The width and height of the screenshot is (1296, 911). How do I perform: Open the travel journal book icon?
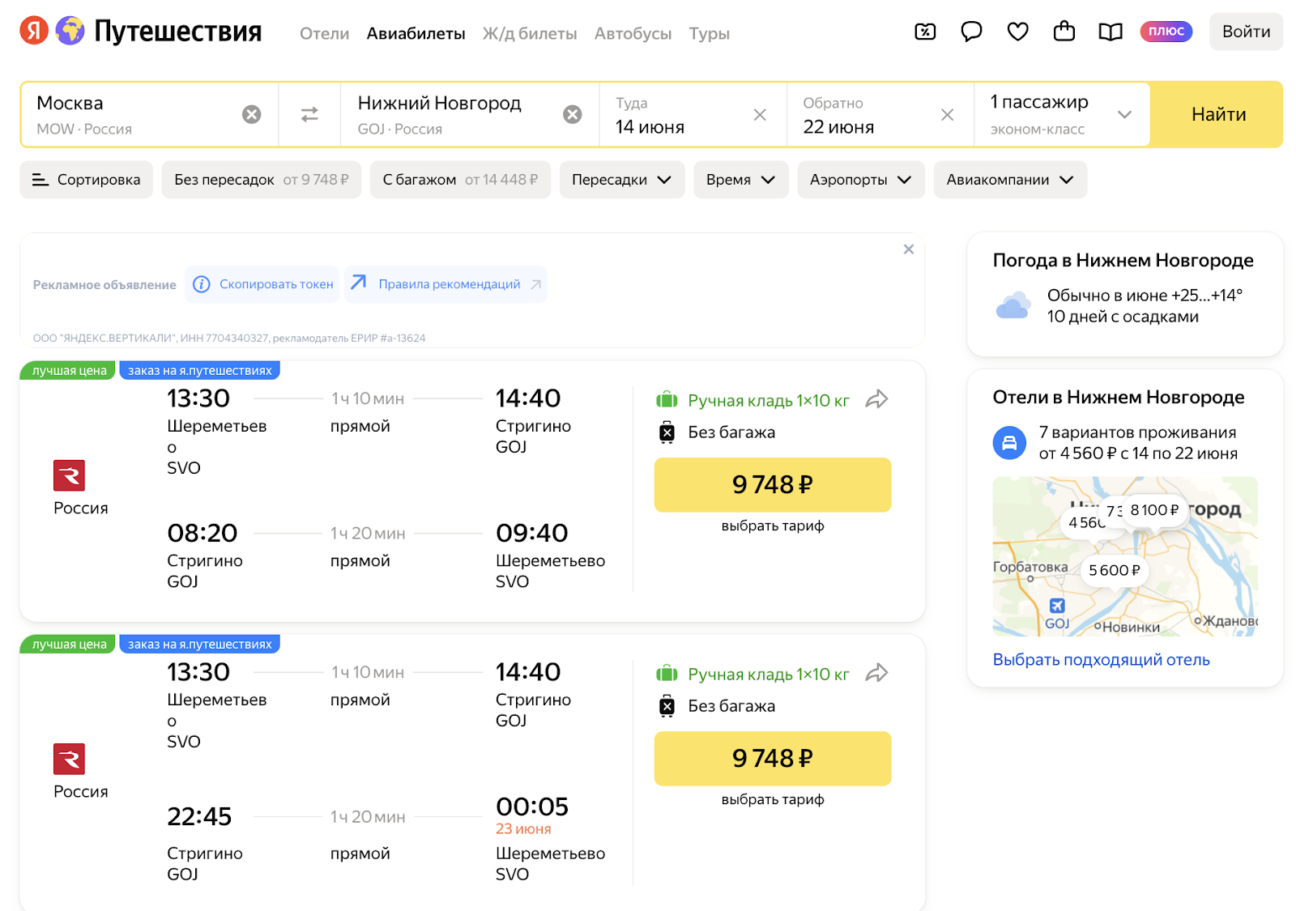tap(1110, 32)
